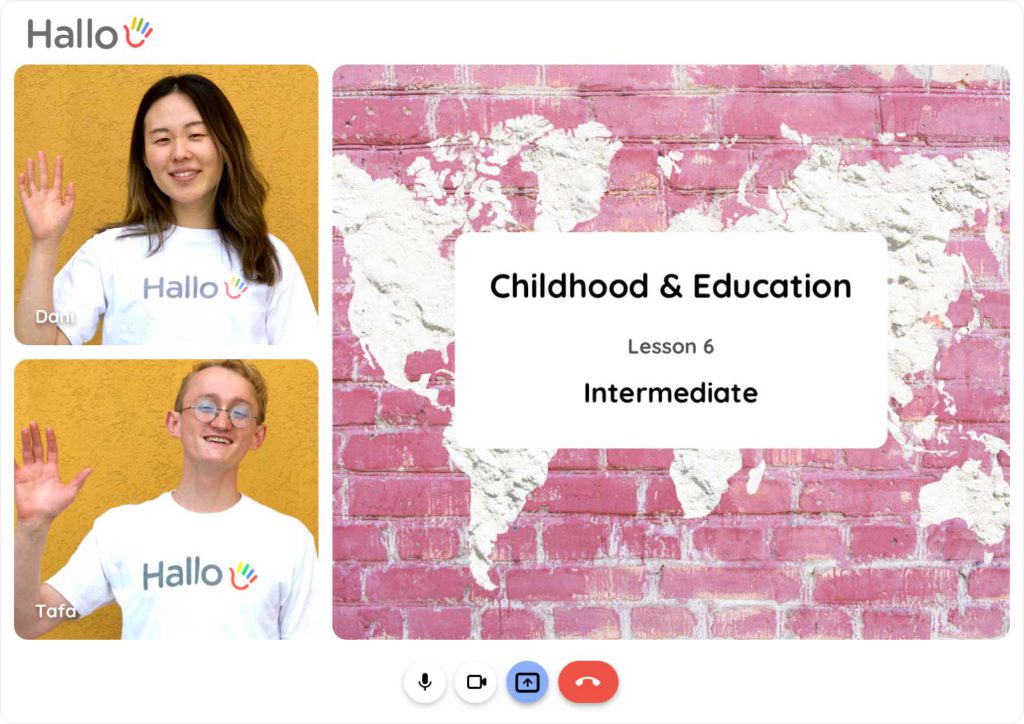This screenshot has height=724, width=1024.
Task: Click the Hallo logo on Tafa's shirt
Action: 200,574
